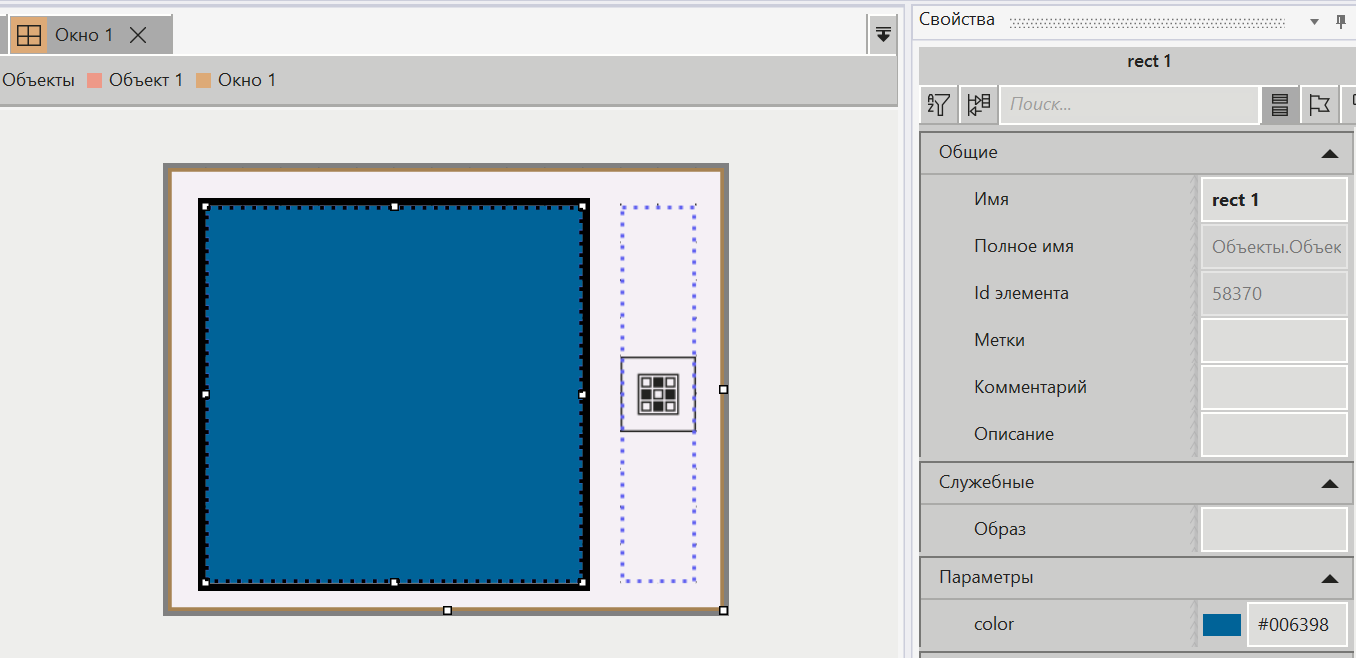This screenshot has height=658, width=1356.
Task: Click the grid pattern widget on canvas
Action: [658, 394]
